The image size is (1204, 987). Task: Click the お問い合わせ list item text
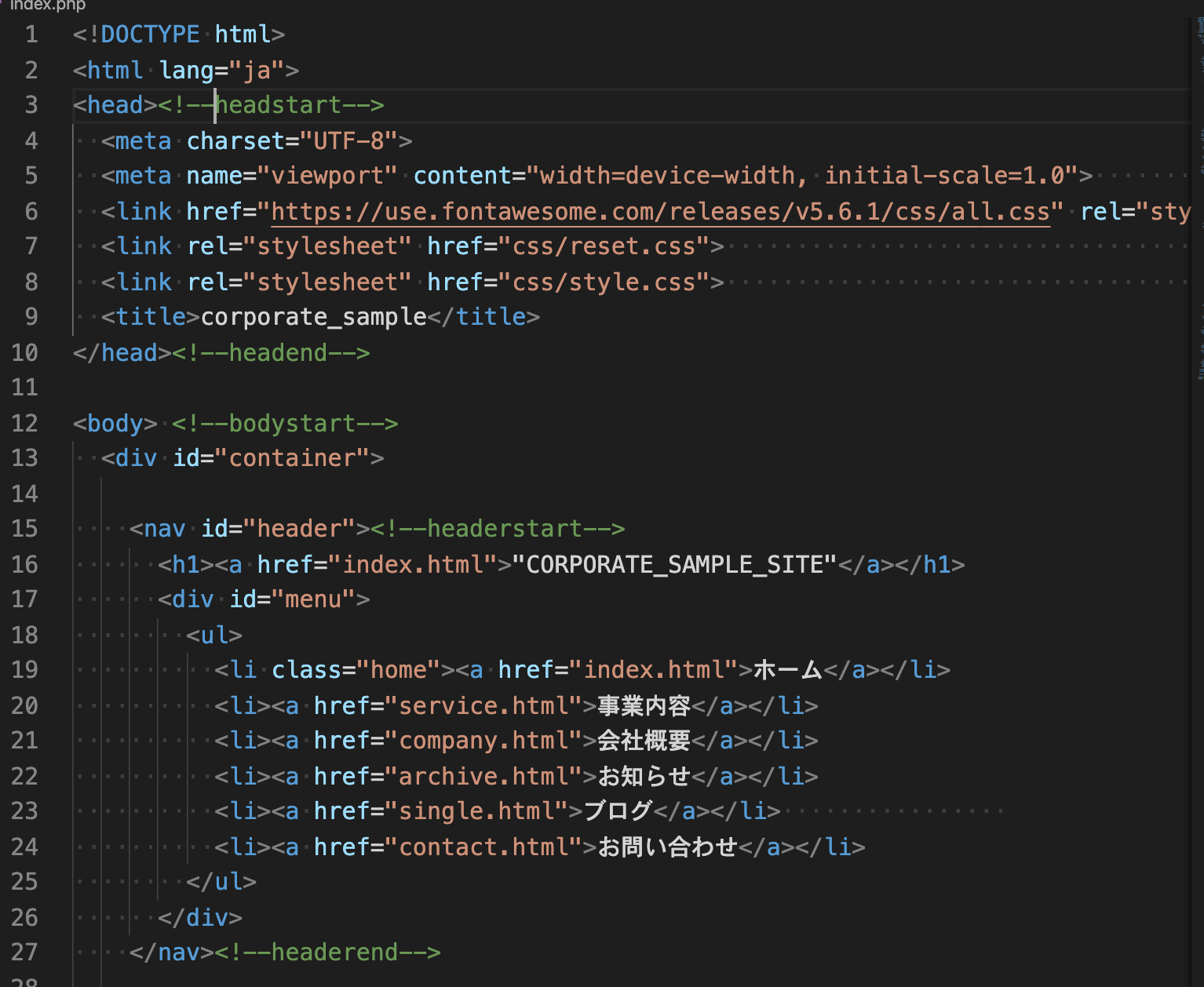tap(667, 847)
